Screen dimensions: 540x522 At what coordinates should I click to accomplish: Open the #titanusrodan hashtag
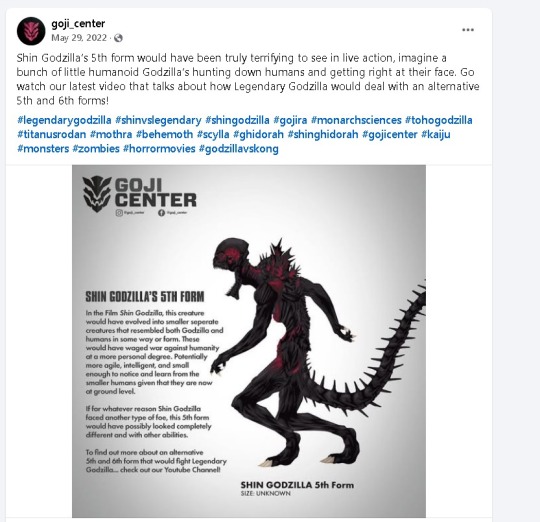pyautogui.click(x=52, y=134)
